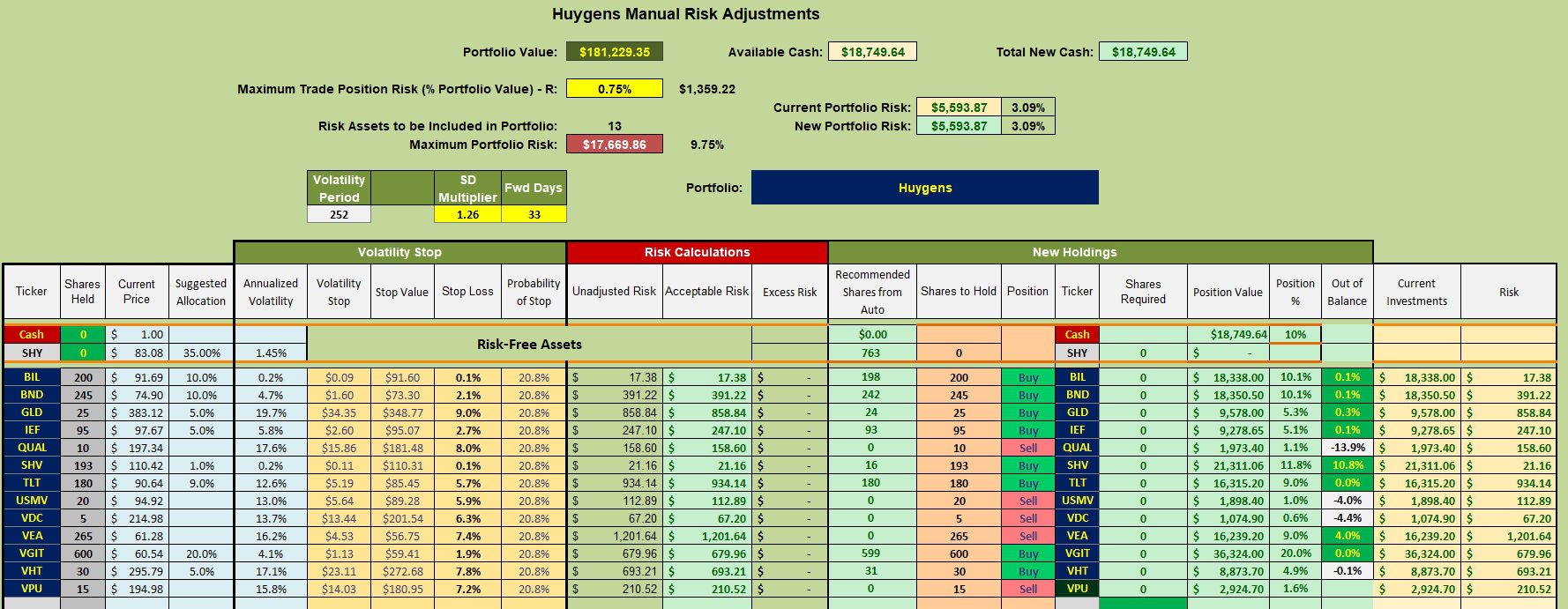Click the Huygens Manual Risk Adjustments title
This screenshot has height=609, width=1568.
685,14
